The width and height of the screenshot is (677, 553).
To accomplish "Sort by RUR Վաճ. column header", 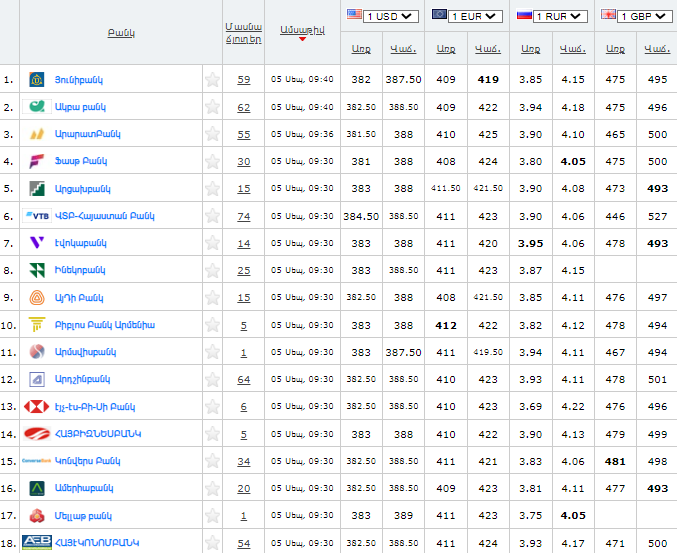I will click(573, 49).
